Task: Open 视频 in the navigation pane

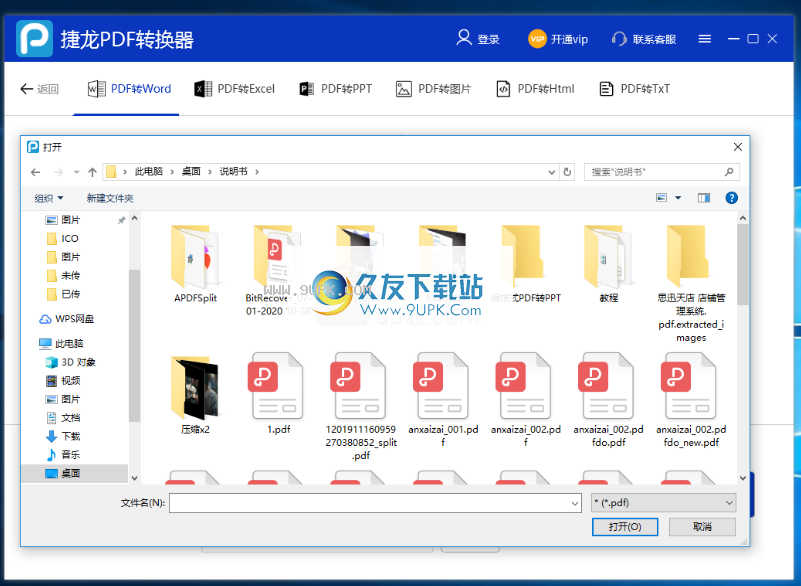Action: (x=63, y=381)
